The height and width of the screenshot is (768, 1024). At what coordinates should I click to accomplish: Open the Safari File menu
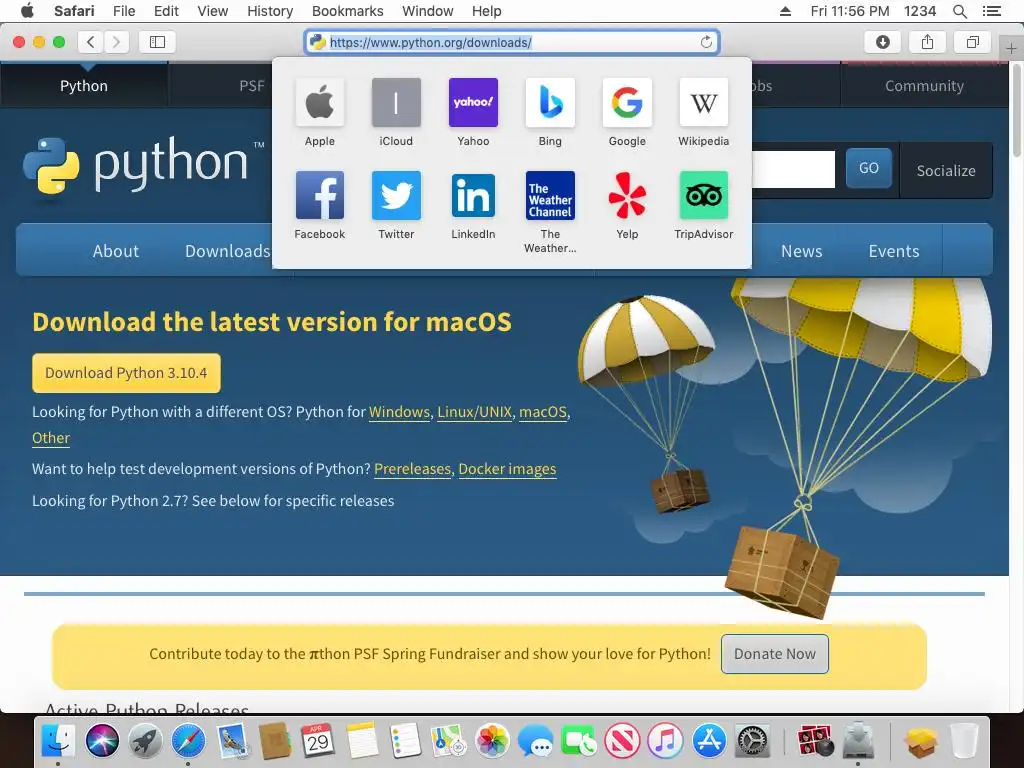[123, 11]
